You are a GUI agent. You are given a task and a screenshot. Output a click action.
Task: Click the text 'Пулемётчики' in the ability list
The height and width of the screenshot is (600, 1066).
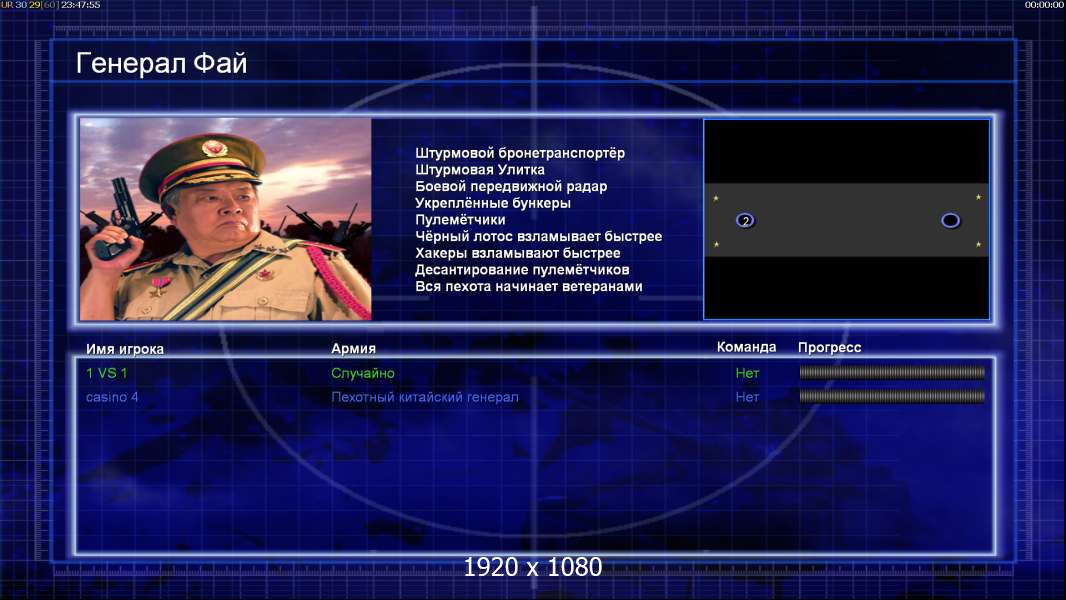pyautogui.click(x=460, y=219)
